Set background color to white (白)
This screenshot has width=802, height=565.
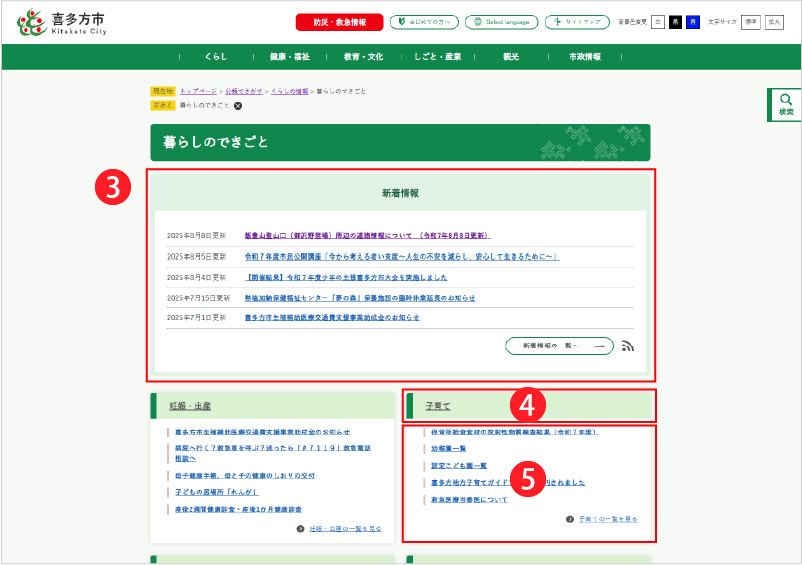658,22
